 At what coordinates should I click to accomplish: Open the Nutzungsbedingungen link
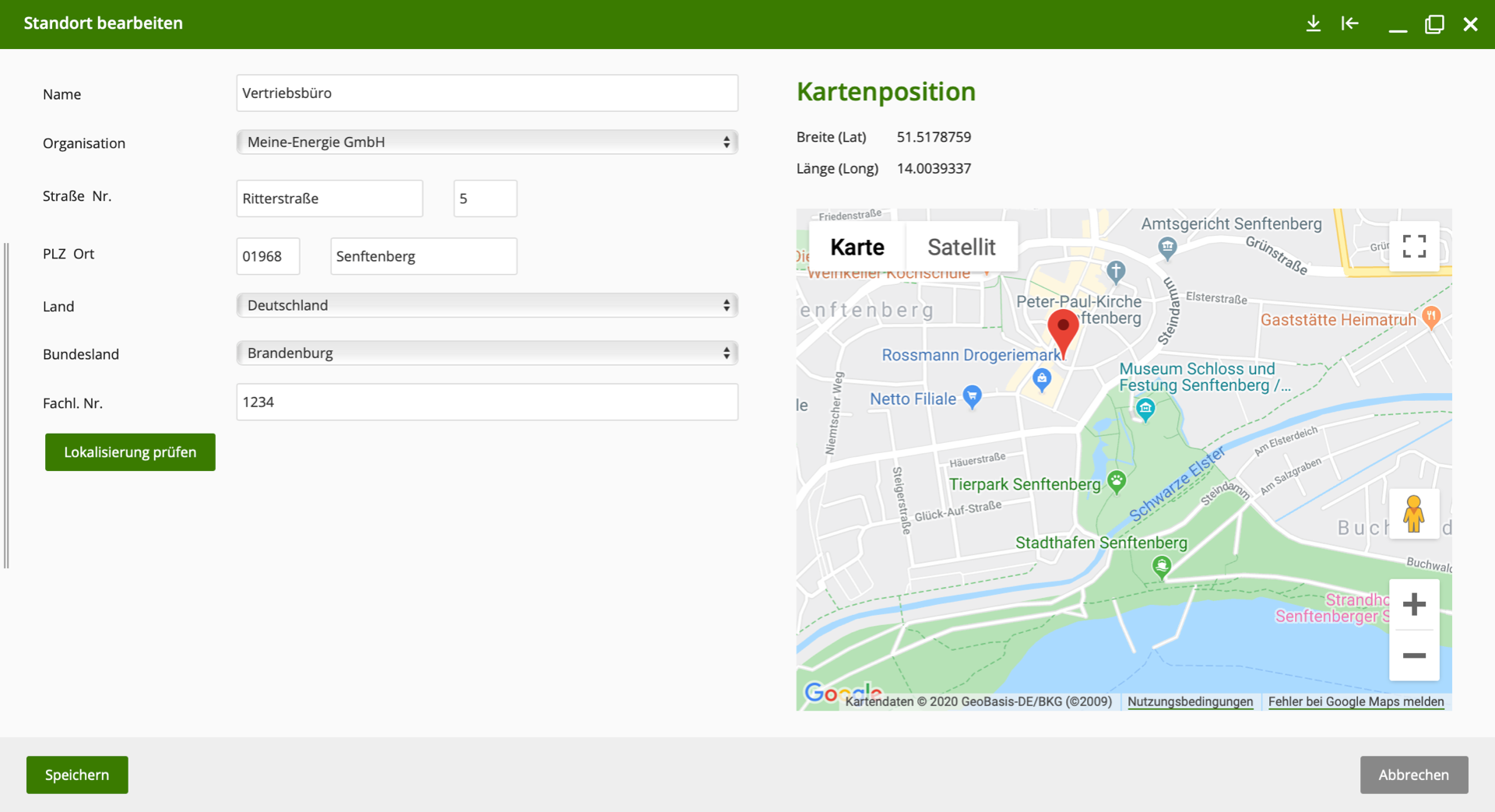[1190, 701]
